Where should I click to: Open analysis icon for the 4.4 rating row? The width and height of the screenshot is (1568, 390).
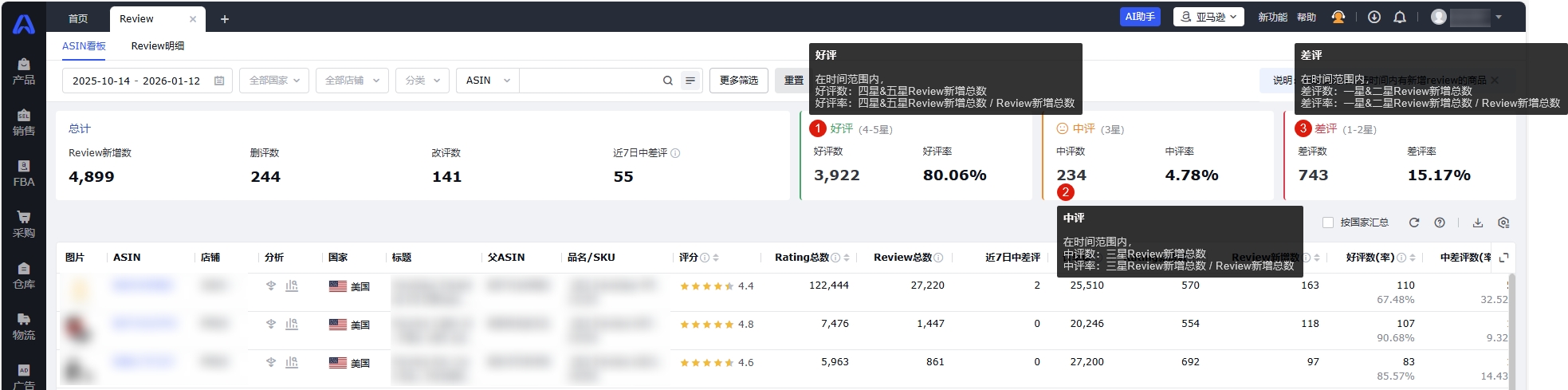coord(271,286)
